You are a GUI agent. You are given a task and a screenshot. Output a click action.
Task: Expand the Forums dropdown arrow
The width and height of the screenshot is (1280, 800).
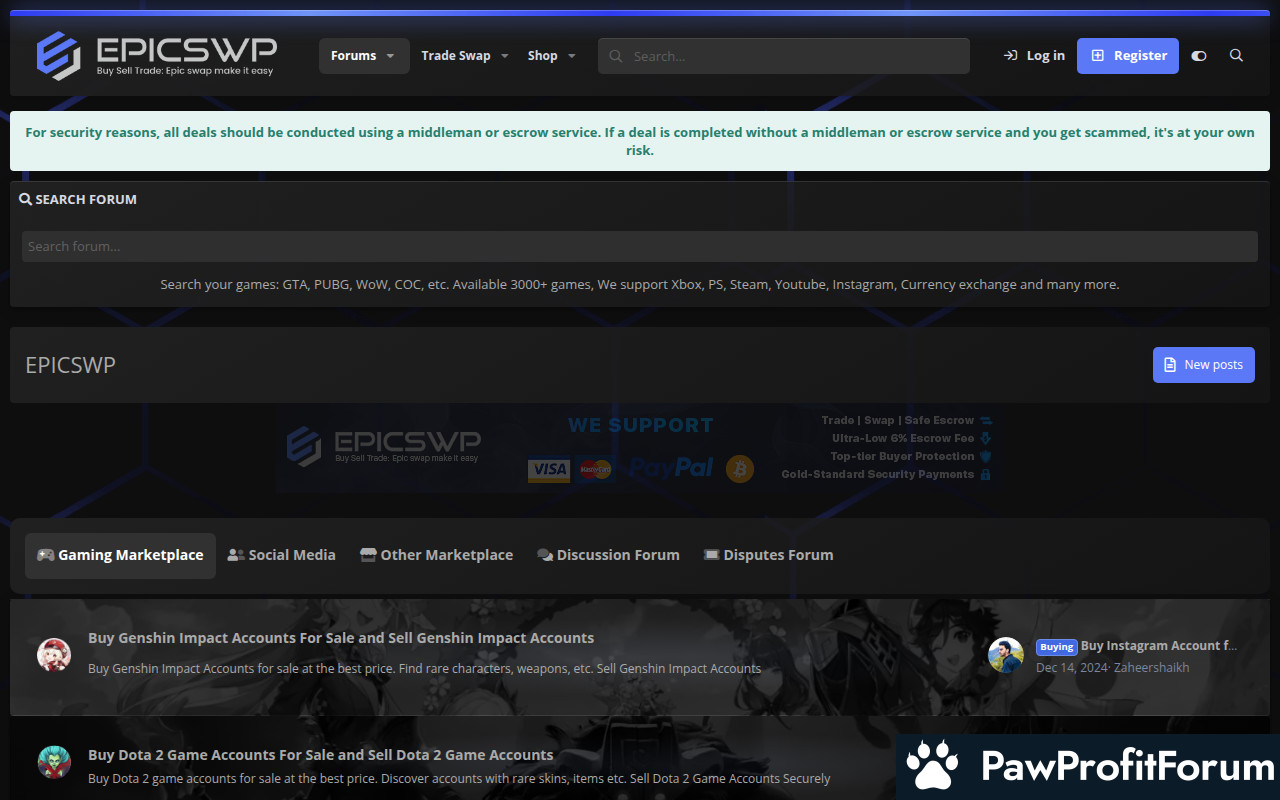tap(391, 56)
